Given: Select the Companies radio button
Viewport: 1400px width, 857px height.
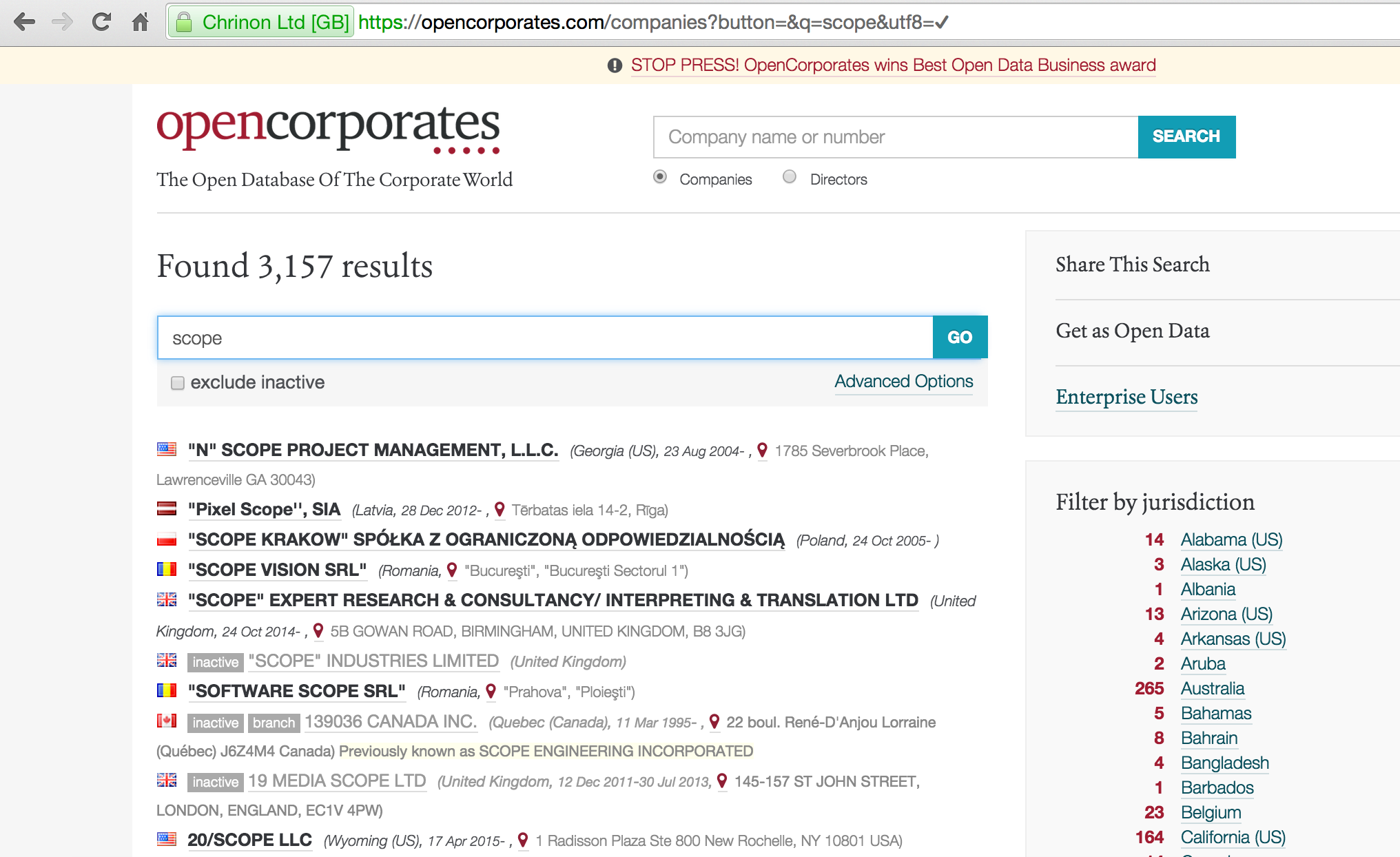Looking at the screenshot, I should click(660, 177).
